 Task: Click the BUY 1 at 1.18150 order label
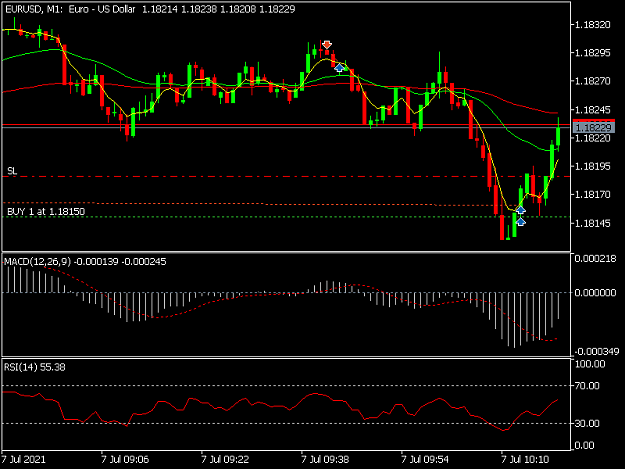pos(46,212)
